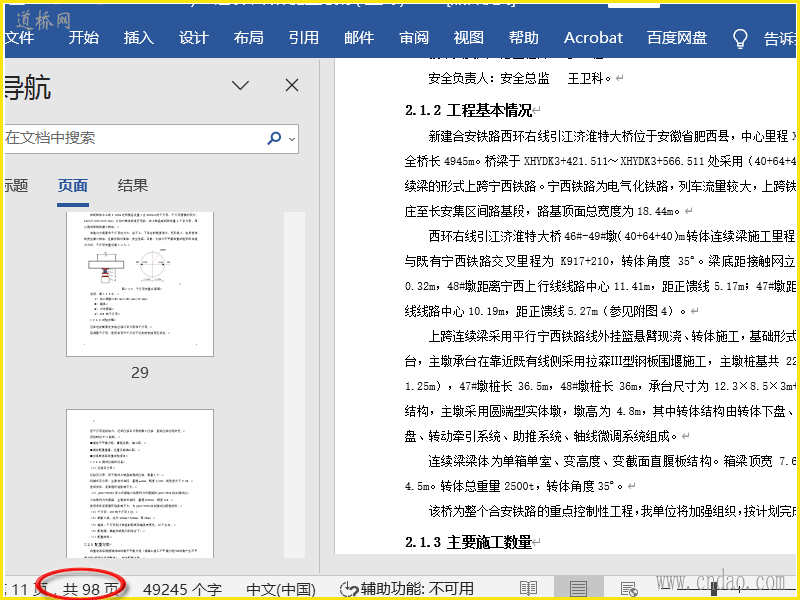Open the 引用 ribbon tab
Viewport: 800px width, 600px height.
(304, 38)
